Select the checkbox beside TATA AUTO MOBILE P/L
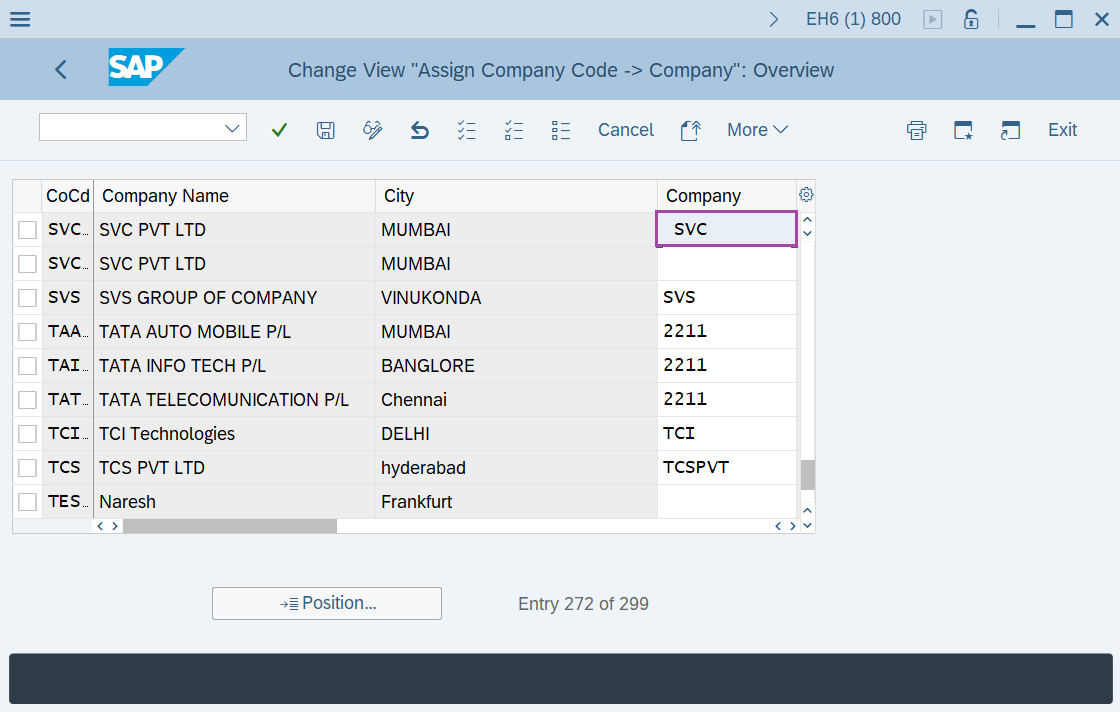1120x712 pixels. coord(26,331)
